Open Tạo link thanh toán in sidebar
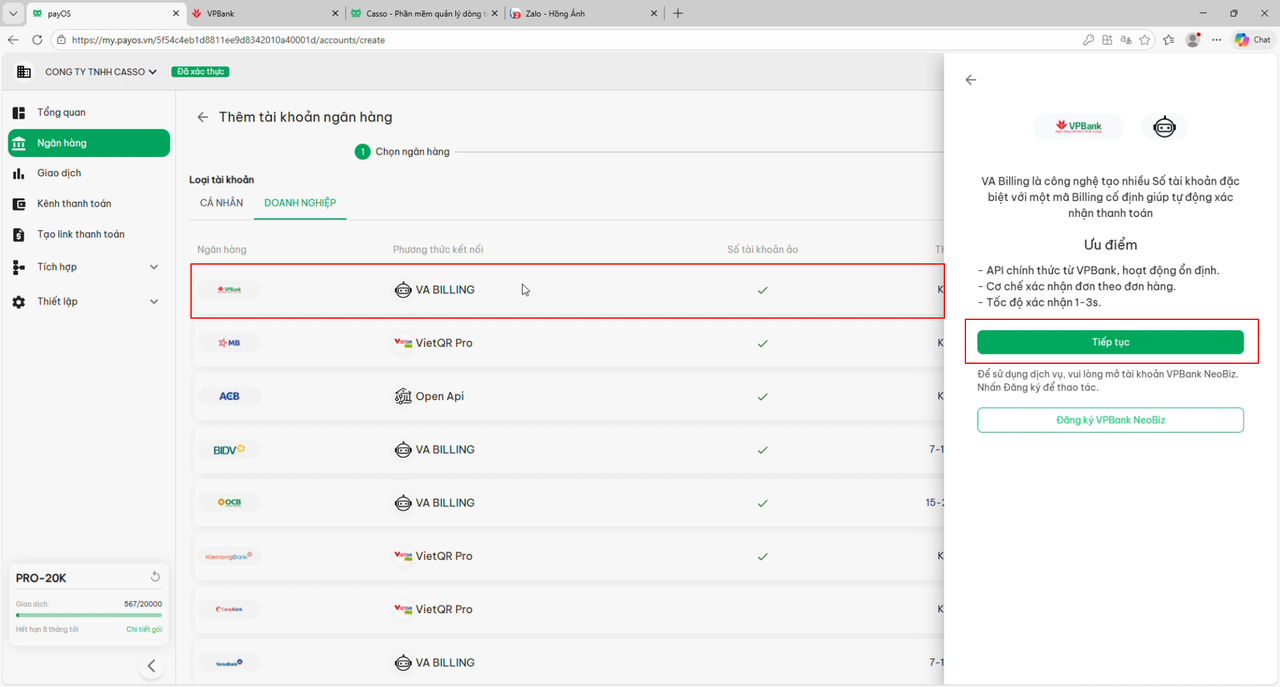1280x687 pixels. (81, 234)
